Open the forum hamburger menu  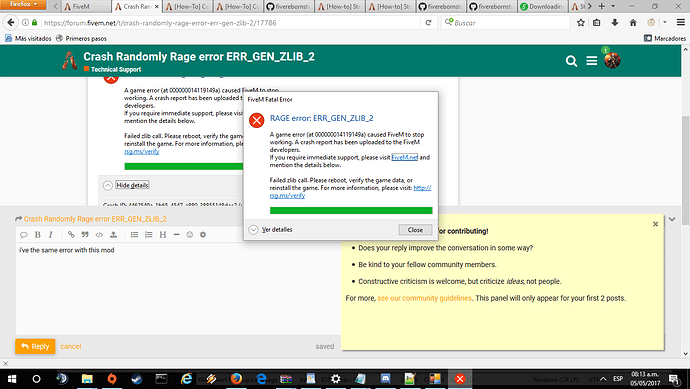(x=591, y=61)
